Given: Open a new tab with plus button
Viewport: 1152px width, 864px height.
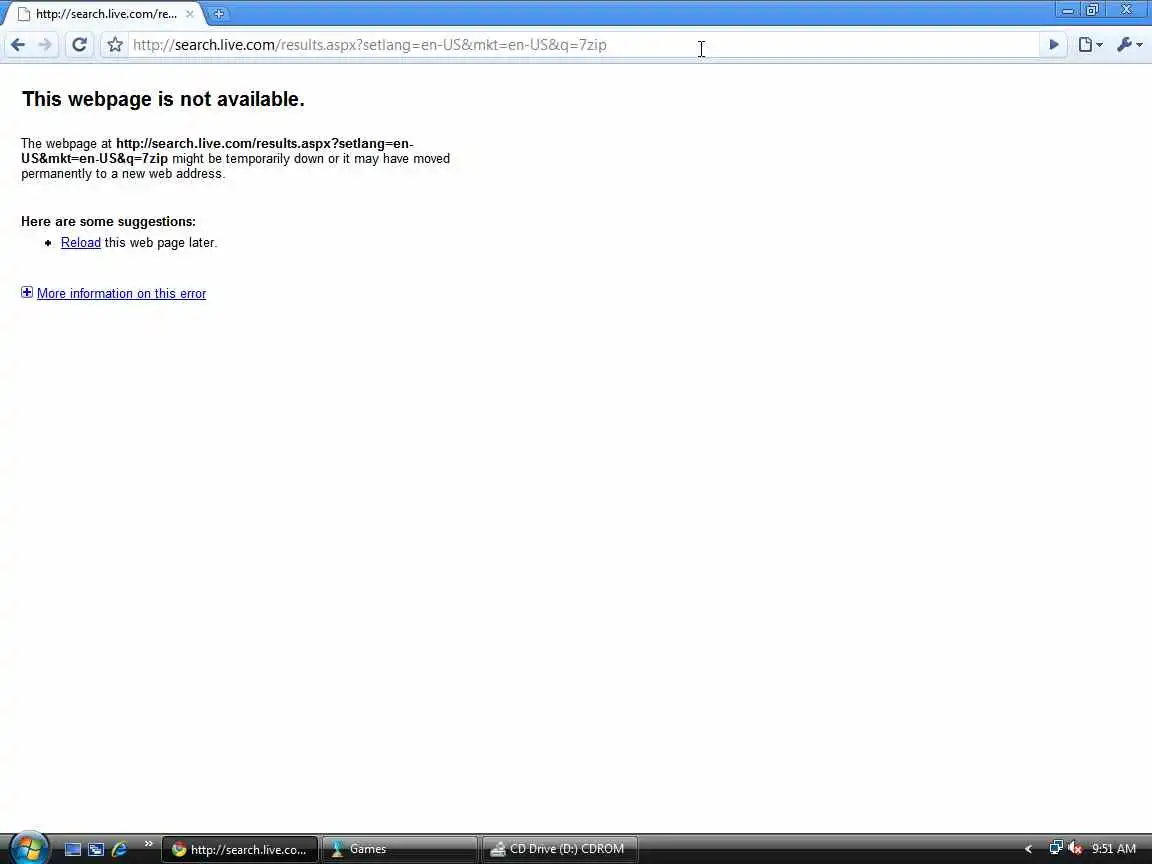Looking at the screenshot, I should coord(218,14).
